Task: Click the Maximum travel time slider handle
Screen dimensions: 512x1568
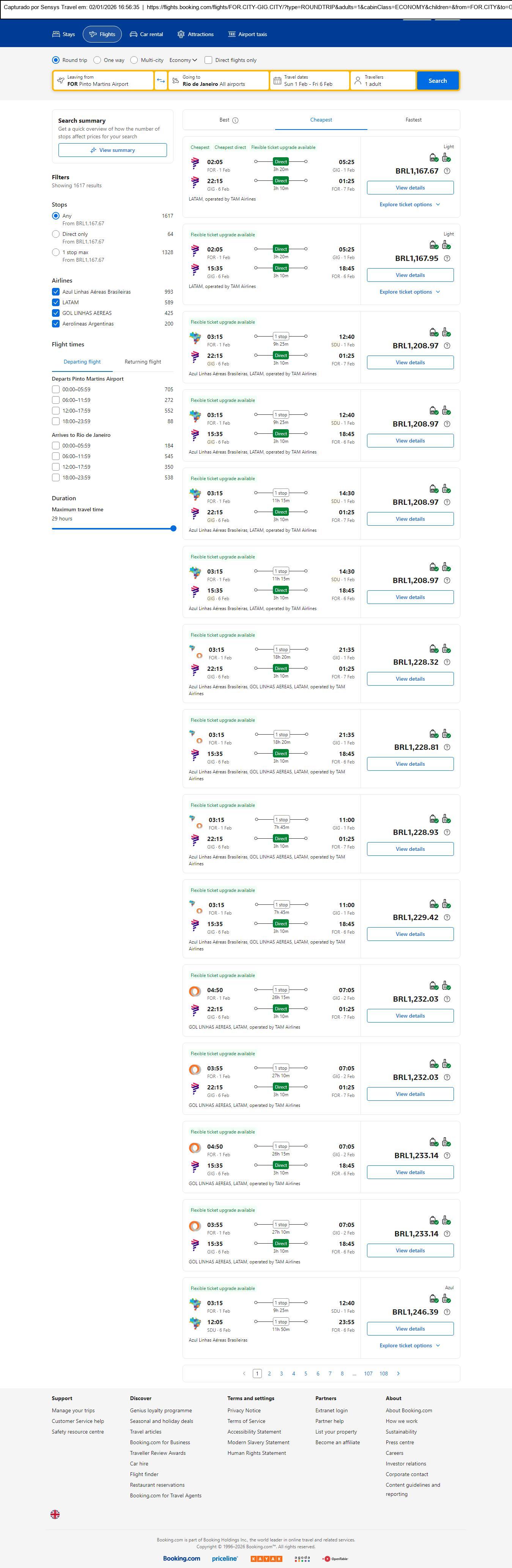Action: [173, 528]
